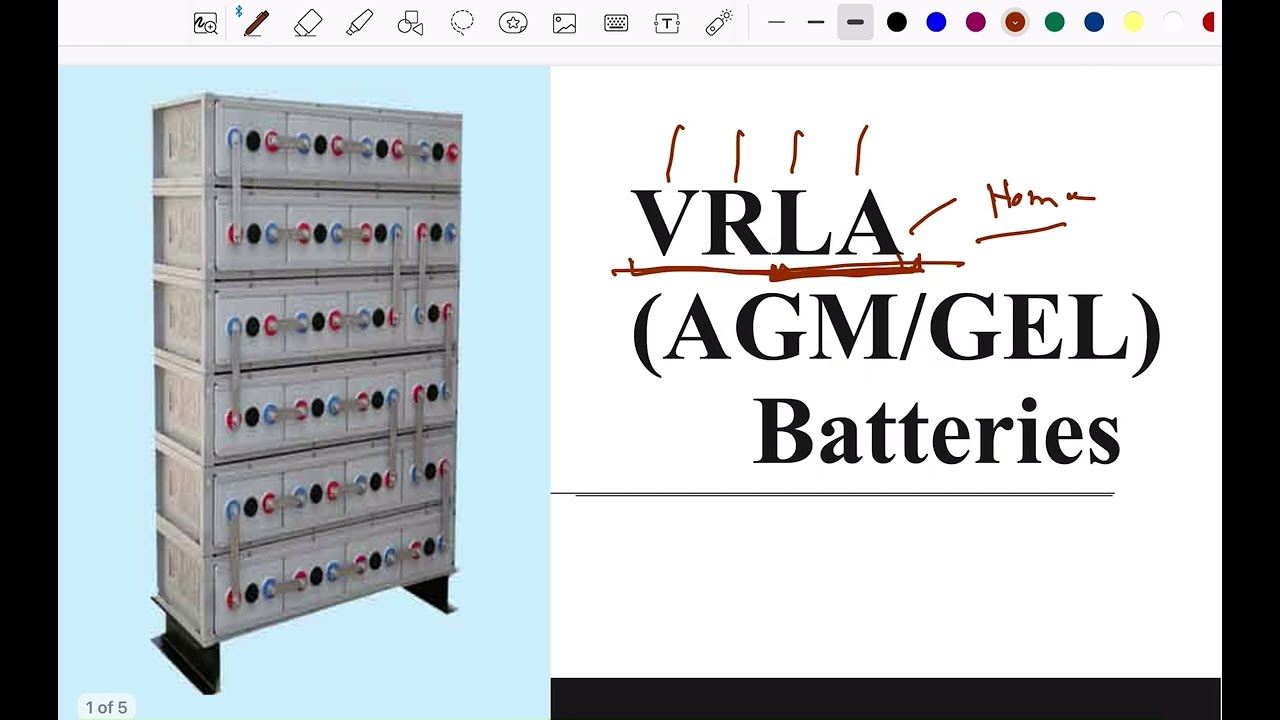Insert an image with the photo tool
Screen dimensions: 1280x720
(564, 23)
